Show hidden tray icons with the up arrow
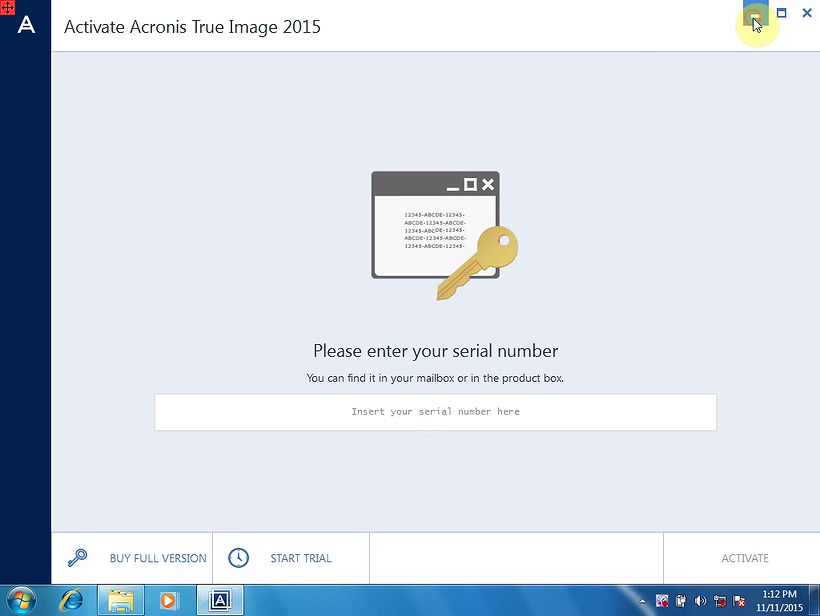Viewport: 820px width, 616px height. [x=643, y=601]
